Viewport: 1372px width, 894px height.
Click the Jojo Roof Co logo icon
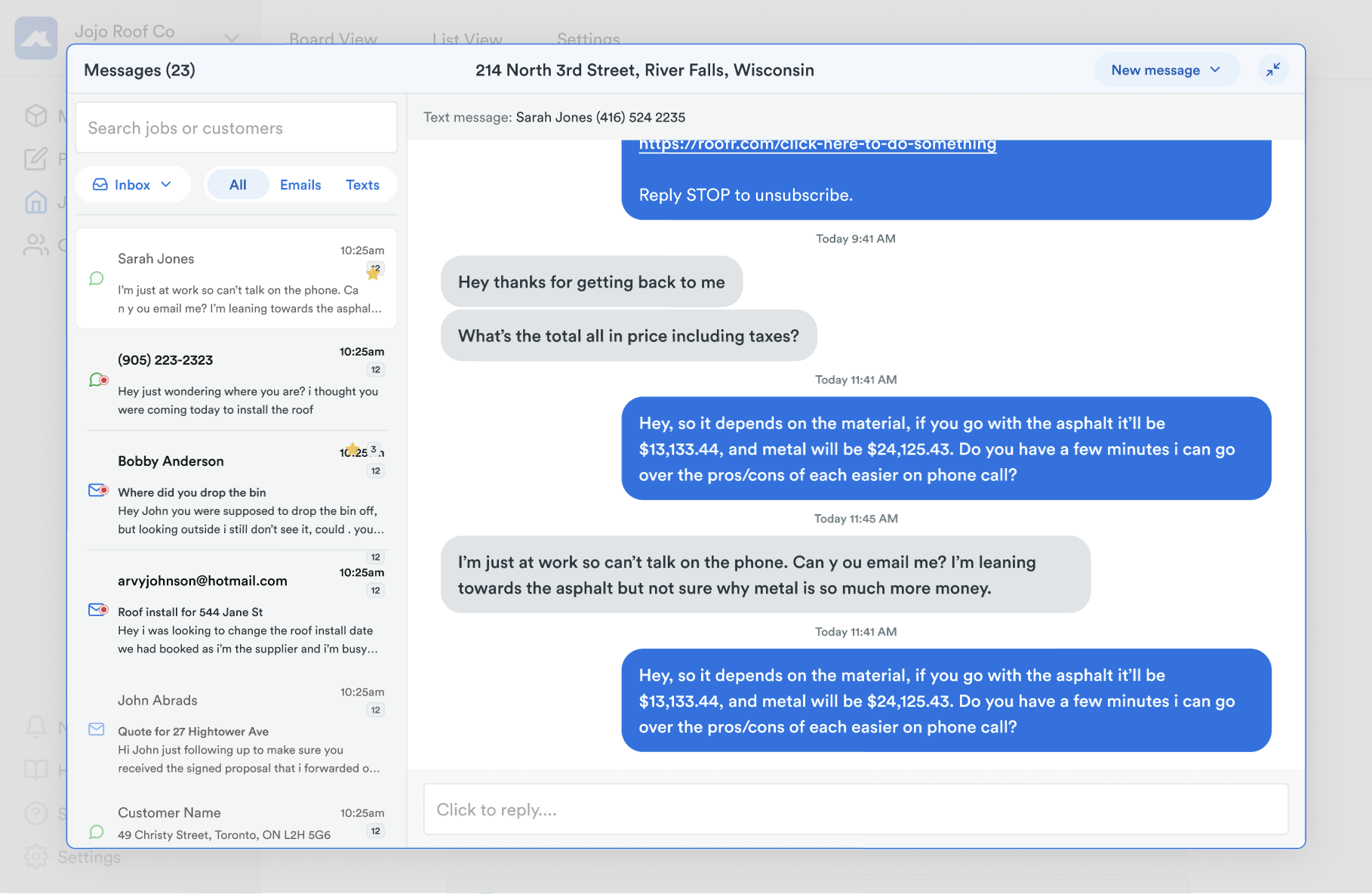coord(36,38)
